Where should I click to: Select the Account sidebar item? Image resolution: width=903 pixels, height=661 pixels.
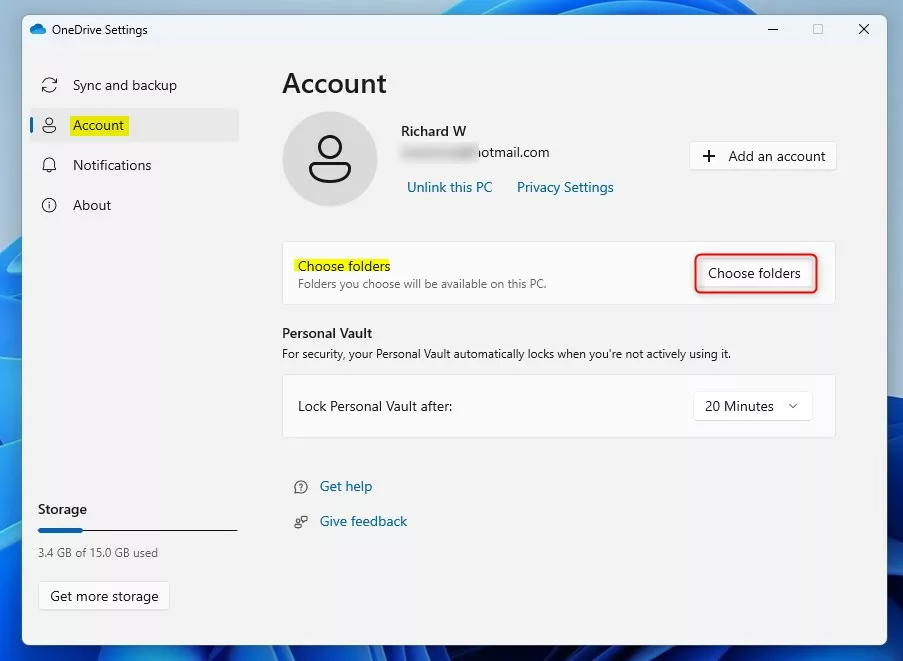coord(134,125)
